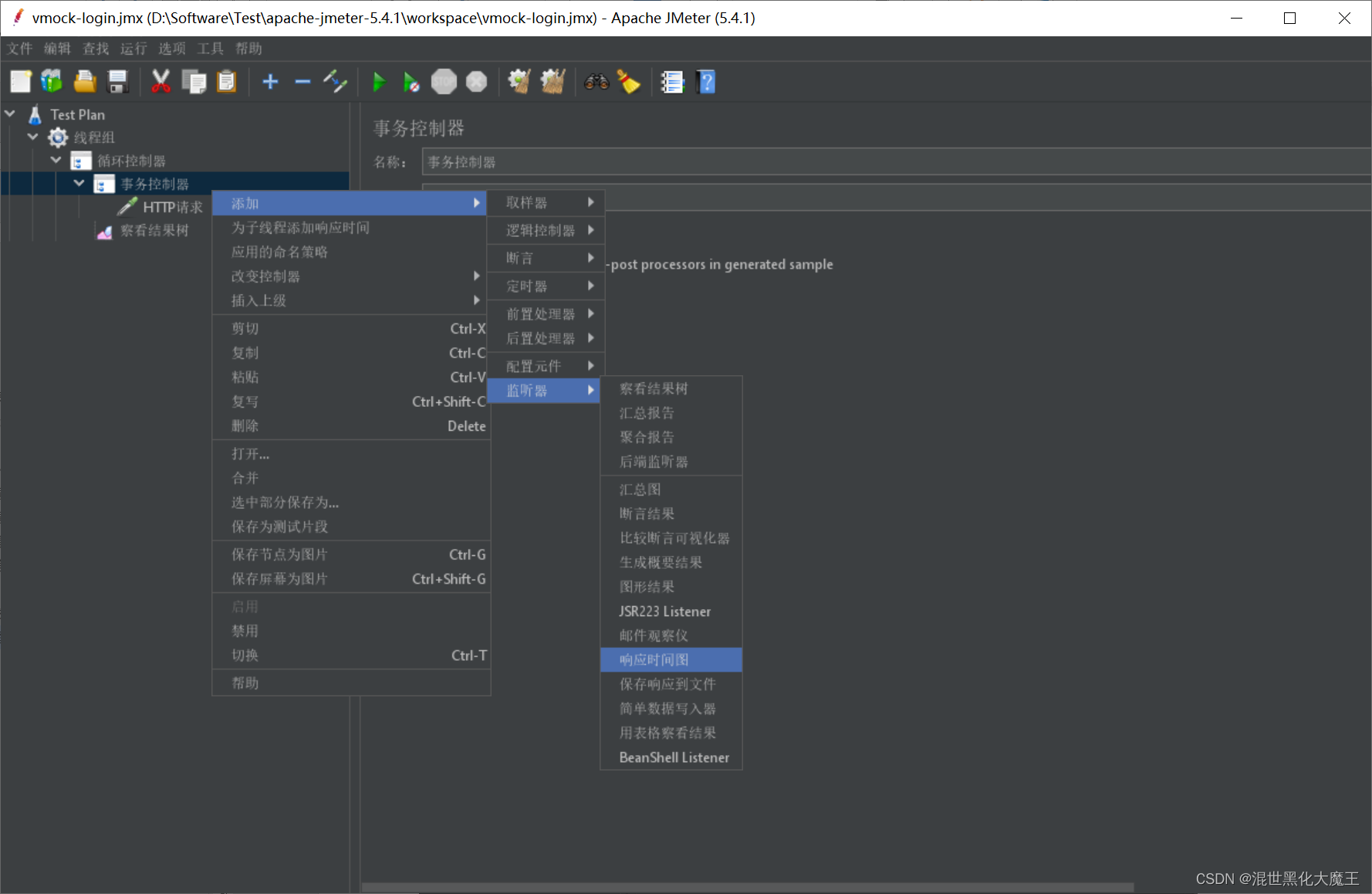The width and height of the screenshot is (1372, 894).
Task: Click the horizontal scrollbar at bottom
Action: [x=747, y=887]
